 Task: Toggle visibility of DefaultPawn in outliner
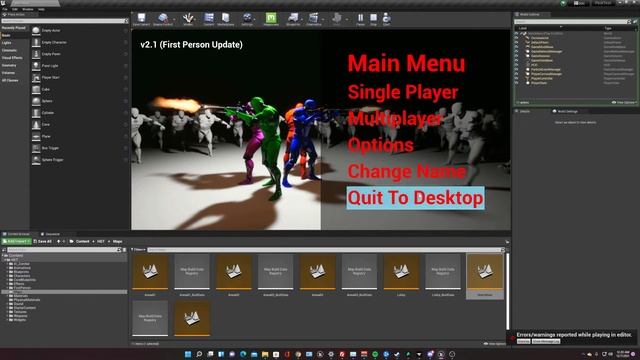(x=516, y=42)
